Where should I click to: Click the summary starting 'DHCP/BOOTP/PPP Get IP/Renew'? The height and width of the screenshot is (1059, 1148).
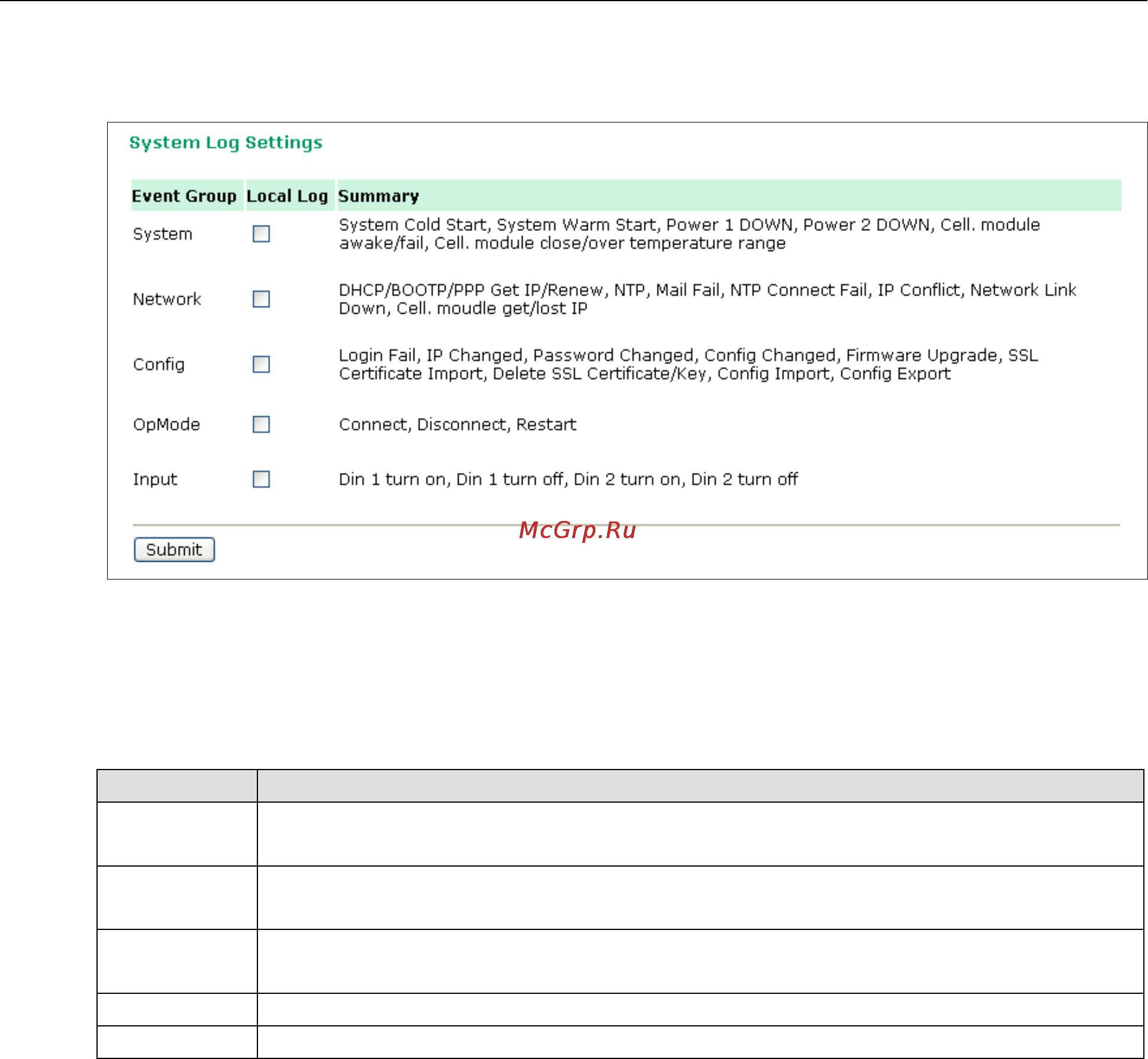click(x=707, y=299)
